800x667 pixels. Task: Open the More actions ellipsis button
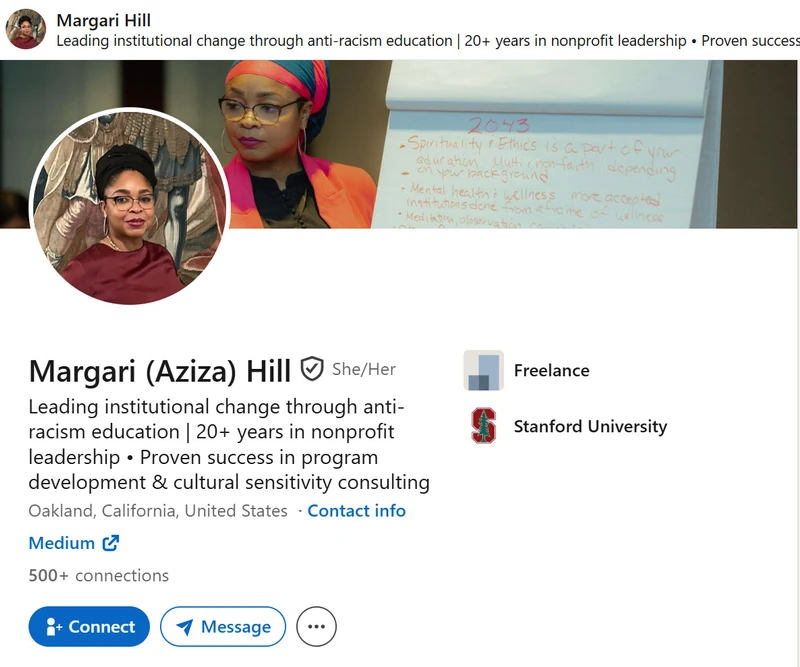coord(316,627)
